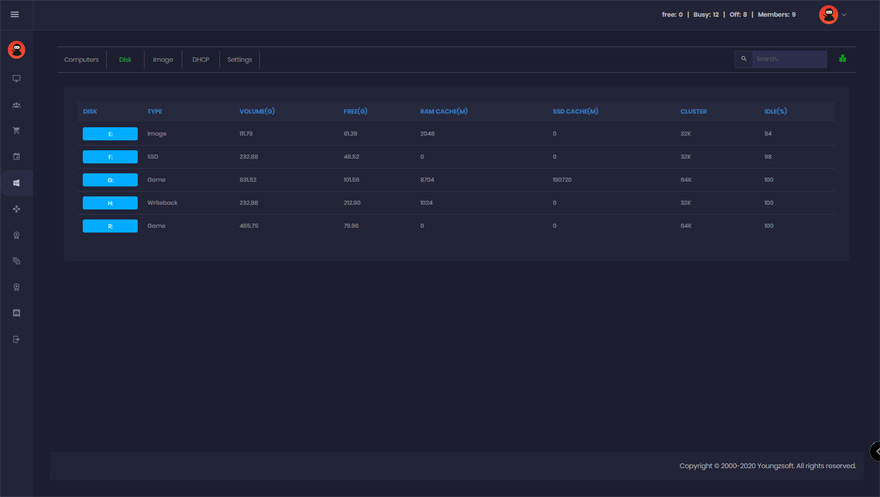Go to the Settings tab
Image resolution: width=880 pixels, height=497 pixels.
239,60
